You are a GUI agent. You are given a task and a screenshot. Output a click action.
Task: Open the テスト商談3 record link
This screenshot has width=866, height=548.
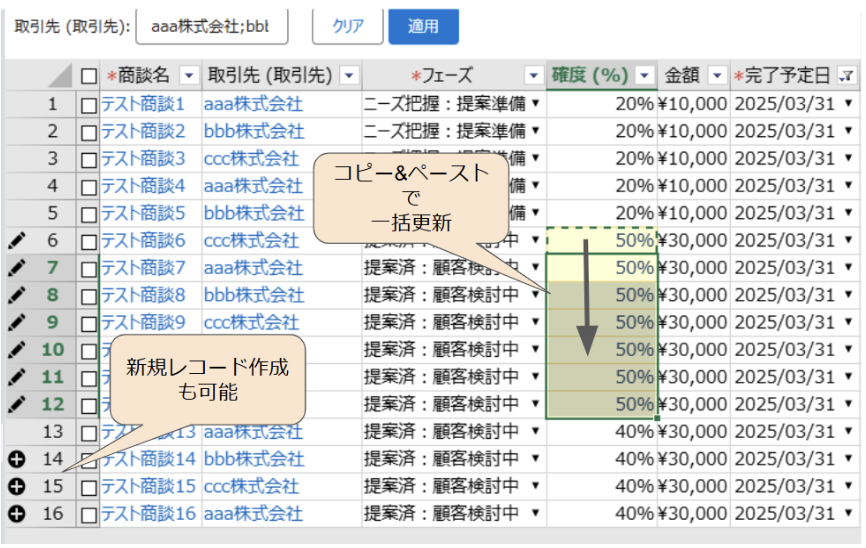tap(143, 158)
